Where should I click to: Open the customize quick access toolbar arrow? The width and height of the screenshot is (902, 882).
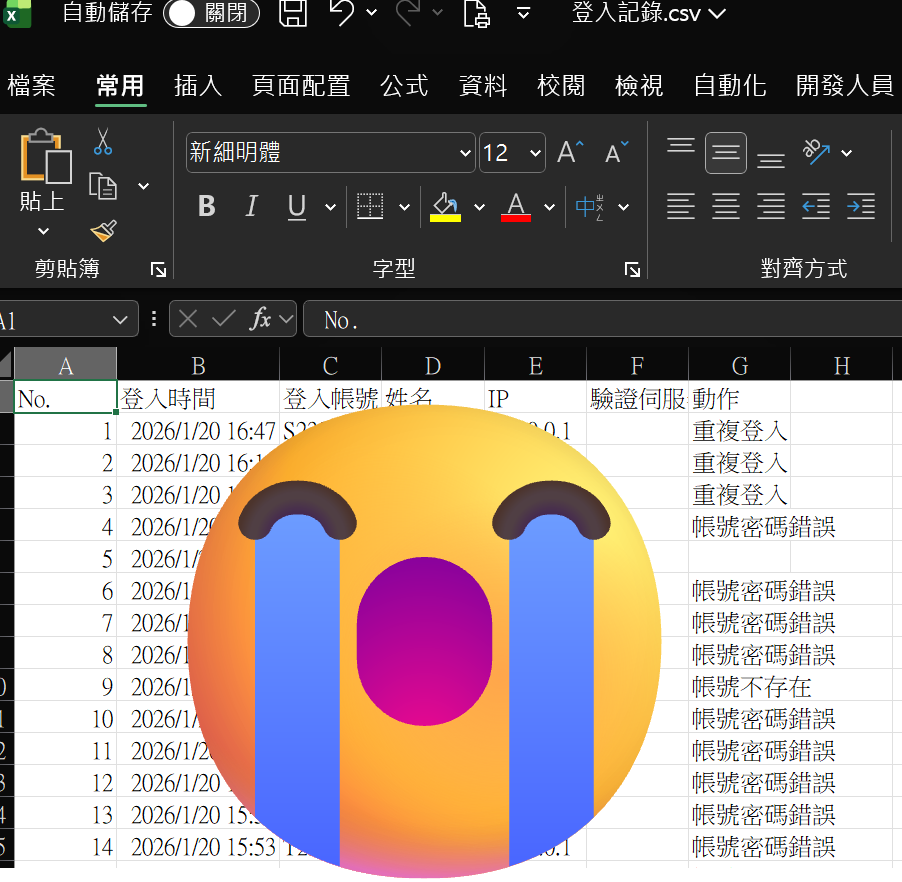pos(523,13)
